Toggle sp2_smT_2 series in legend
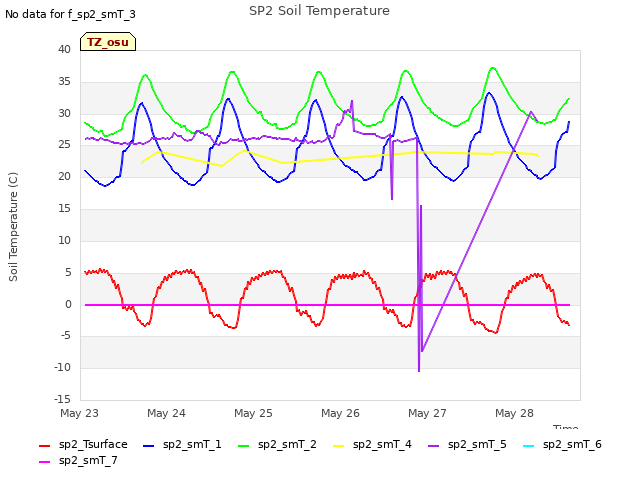The width and height of the screenshot is (640, 480). tap(277, 444)
